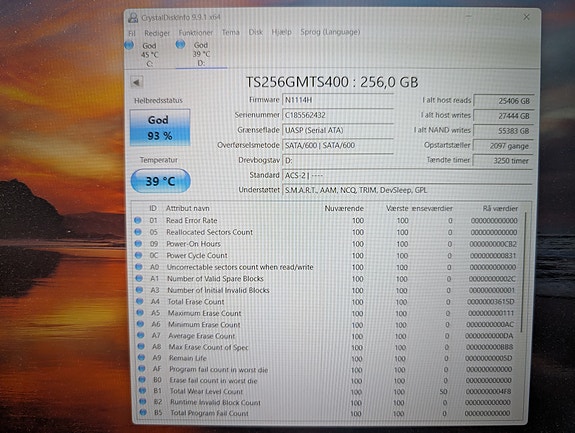575x433 pixels.
Task: Click the God 93 % health status button
Action: coord(160,128)
